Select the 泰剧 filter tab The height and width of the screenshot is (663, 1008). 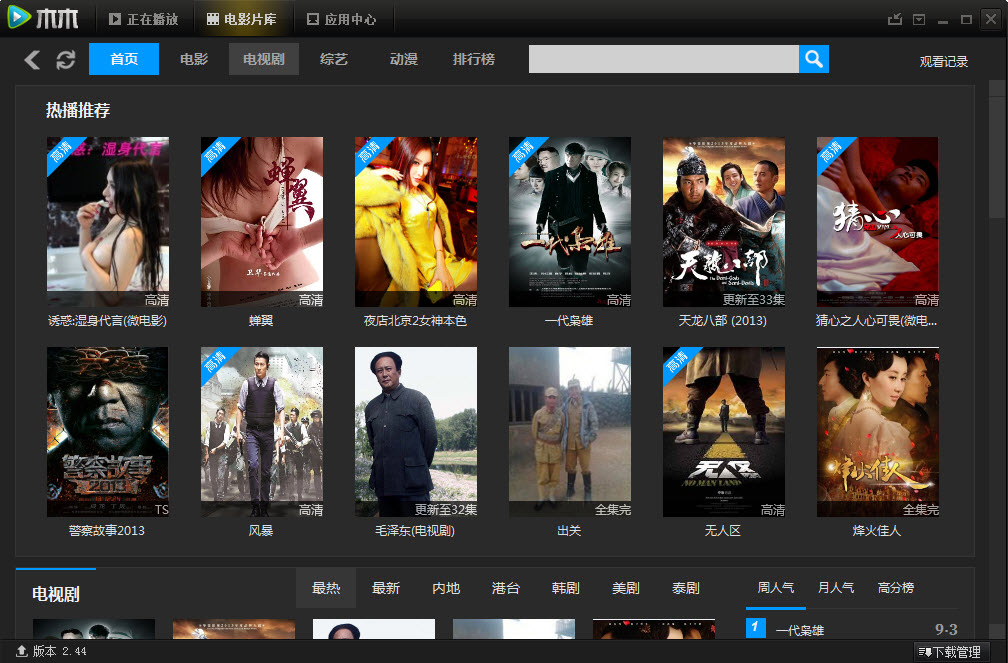coord(685,588)
